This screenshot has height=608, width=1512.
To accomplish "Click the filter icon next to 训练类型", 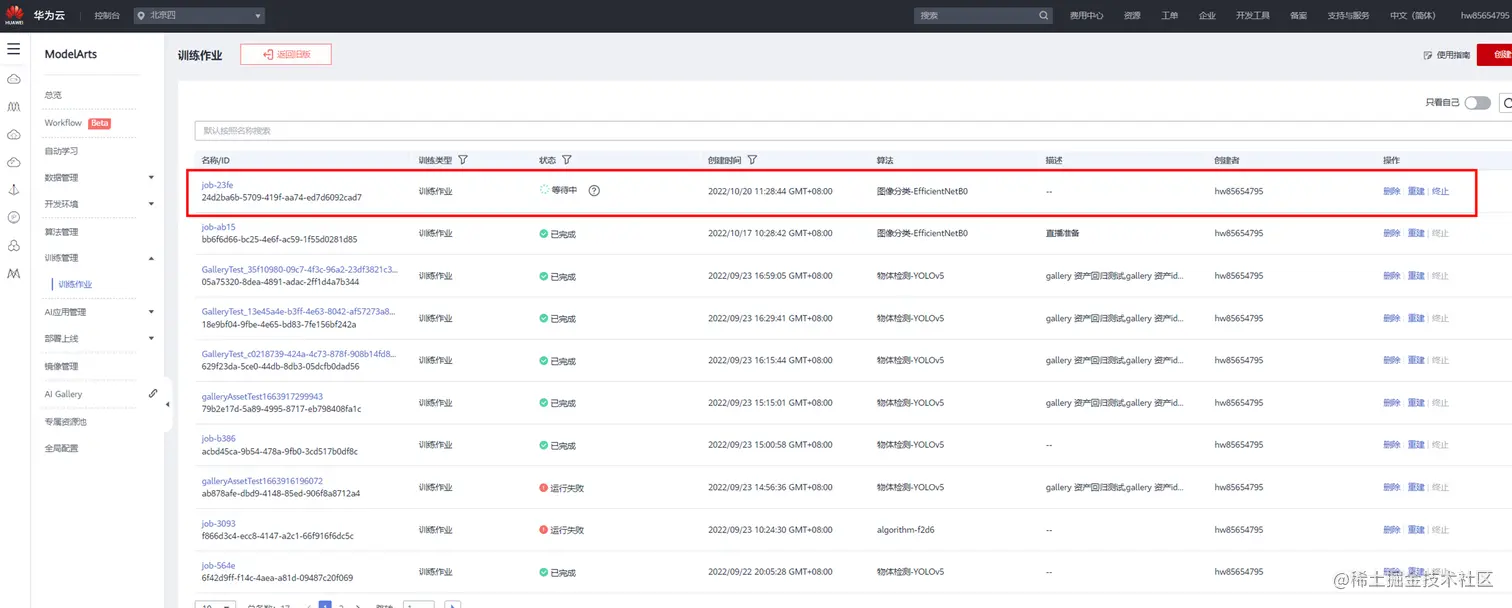I will pyautogui.click(x=463, y=160).
